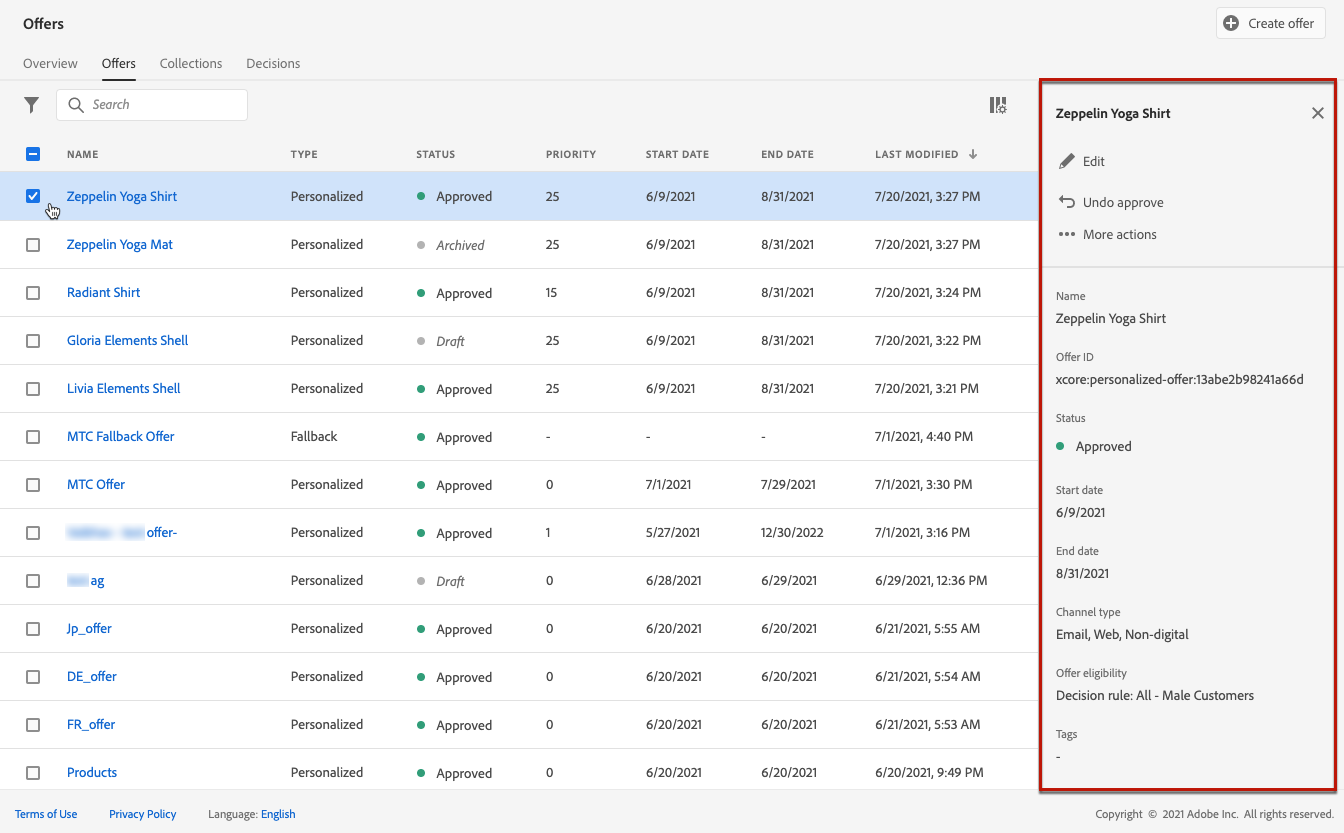Click the Undo approve arrow icon
This screenshot has width=1344, height=833.
[x=1067, y=202]
